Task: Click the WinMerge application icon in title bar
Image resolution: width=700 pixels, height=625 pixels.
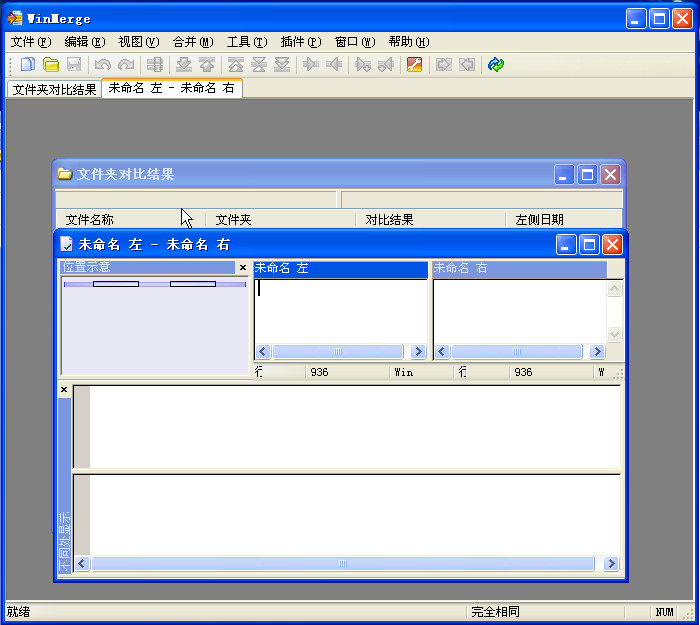Action: [x=14, y=18]
